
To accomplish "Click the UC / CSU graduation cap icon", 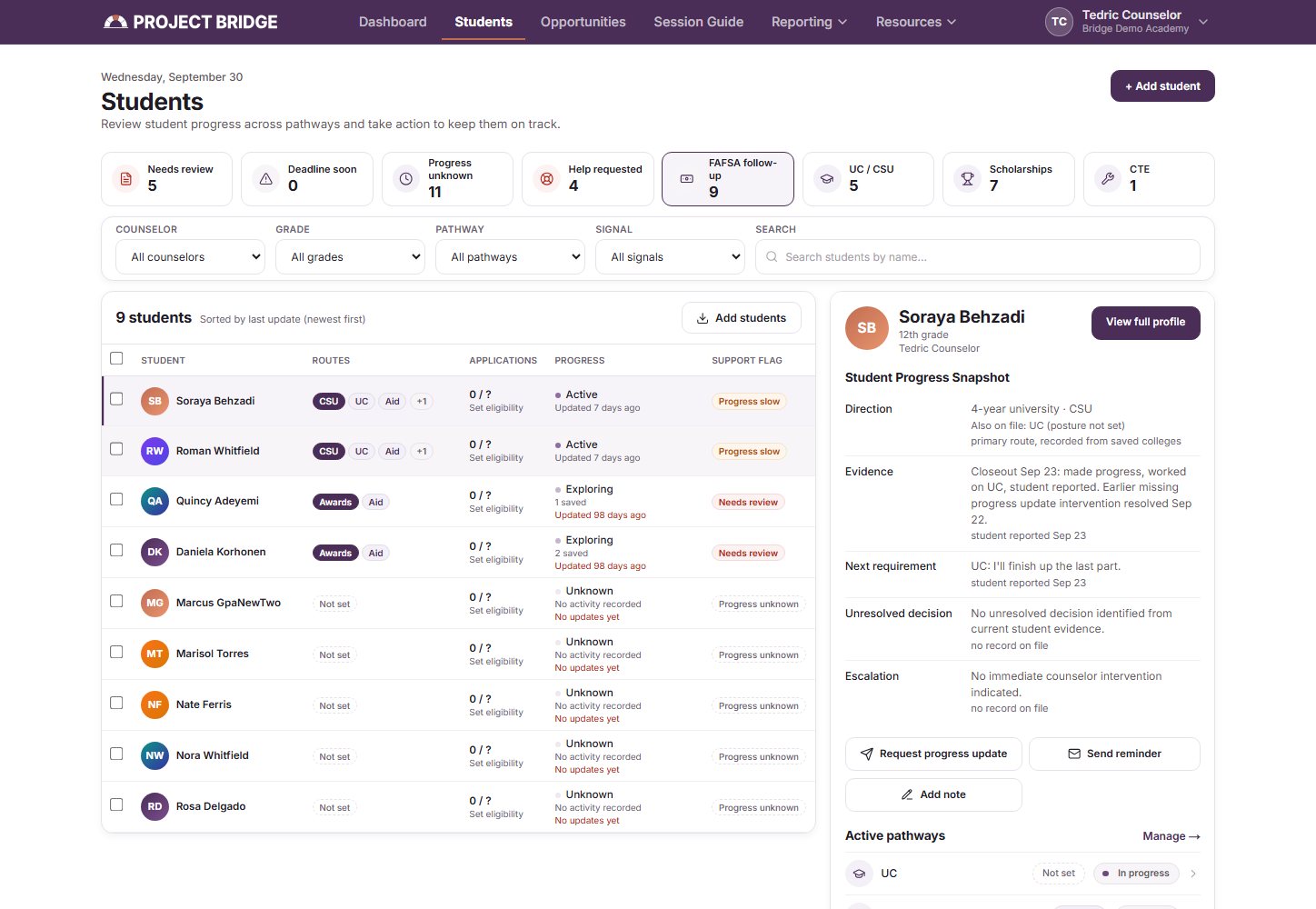I will (827, 179).
